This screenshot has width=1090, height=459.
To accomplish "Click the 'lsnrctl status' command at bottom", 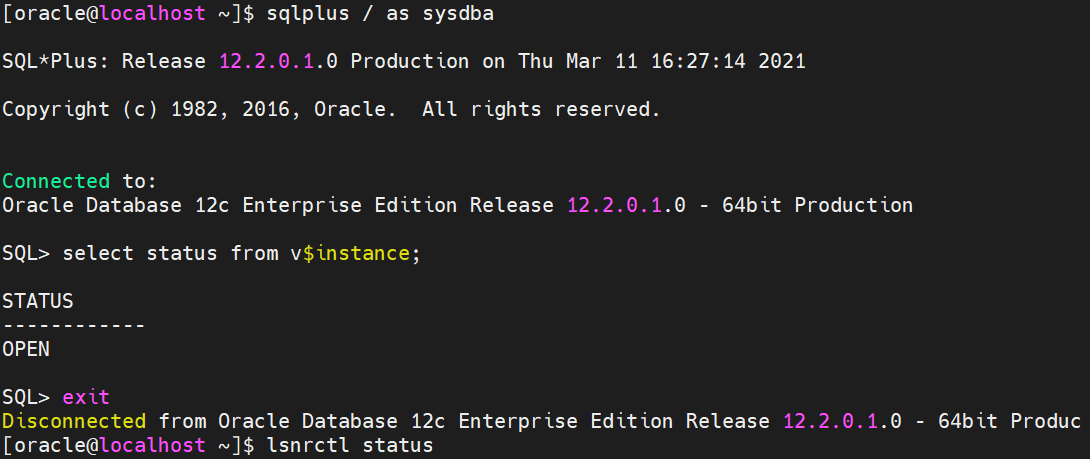I will pyautogui.click(x=350, y=444).
